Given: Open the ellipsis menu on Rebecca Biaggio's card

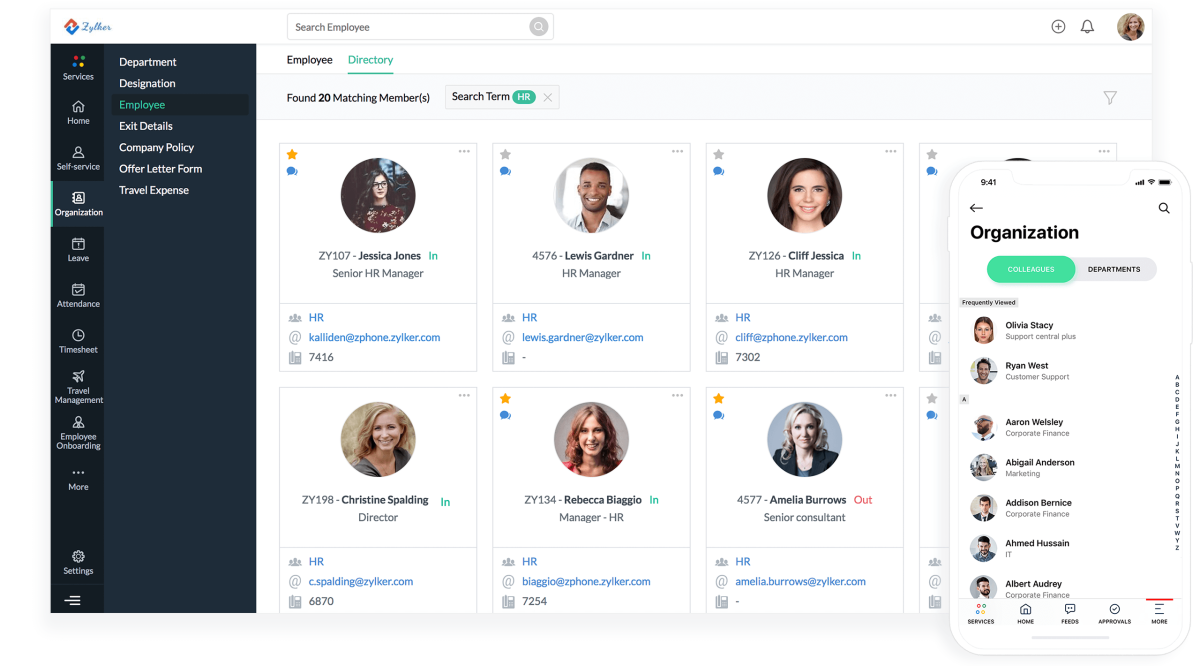Looking at the screenshot, I should [x=677, y=395].
